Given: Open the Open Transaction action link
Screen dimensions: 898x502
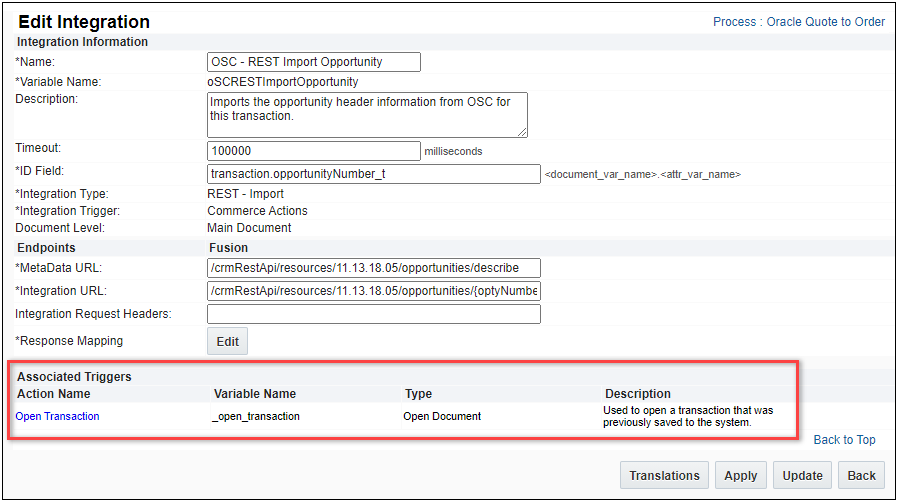Looking at the screenshot, I should [x=58, y=416].
